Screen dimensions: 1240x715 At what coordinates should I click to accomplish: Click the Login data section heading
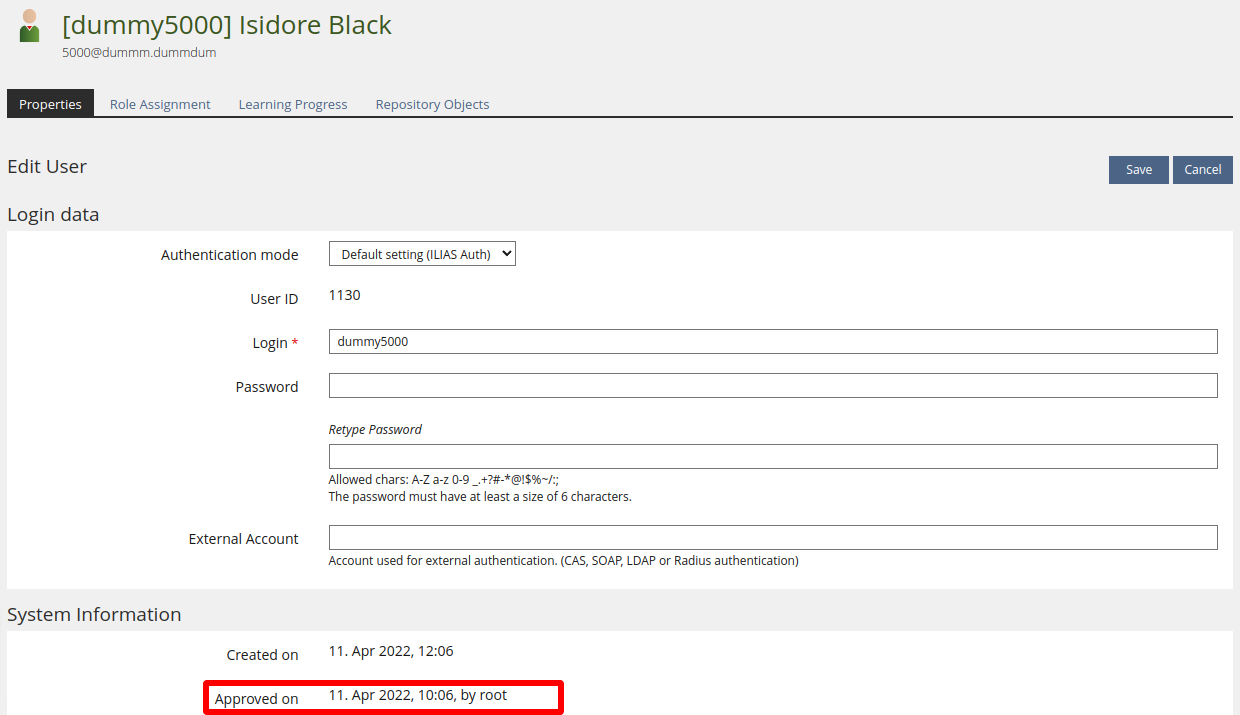pos(53,214)
